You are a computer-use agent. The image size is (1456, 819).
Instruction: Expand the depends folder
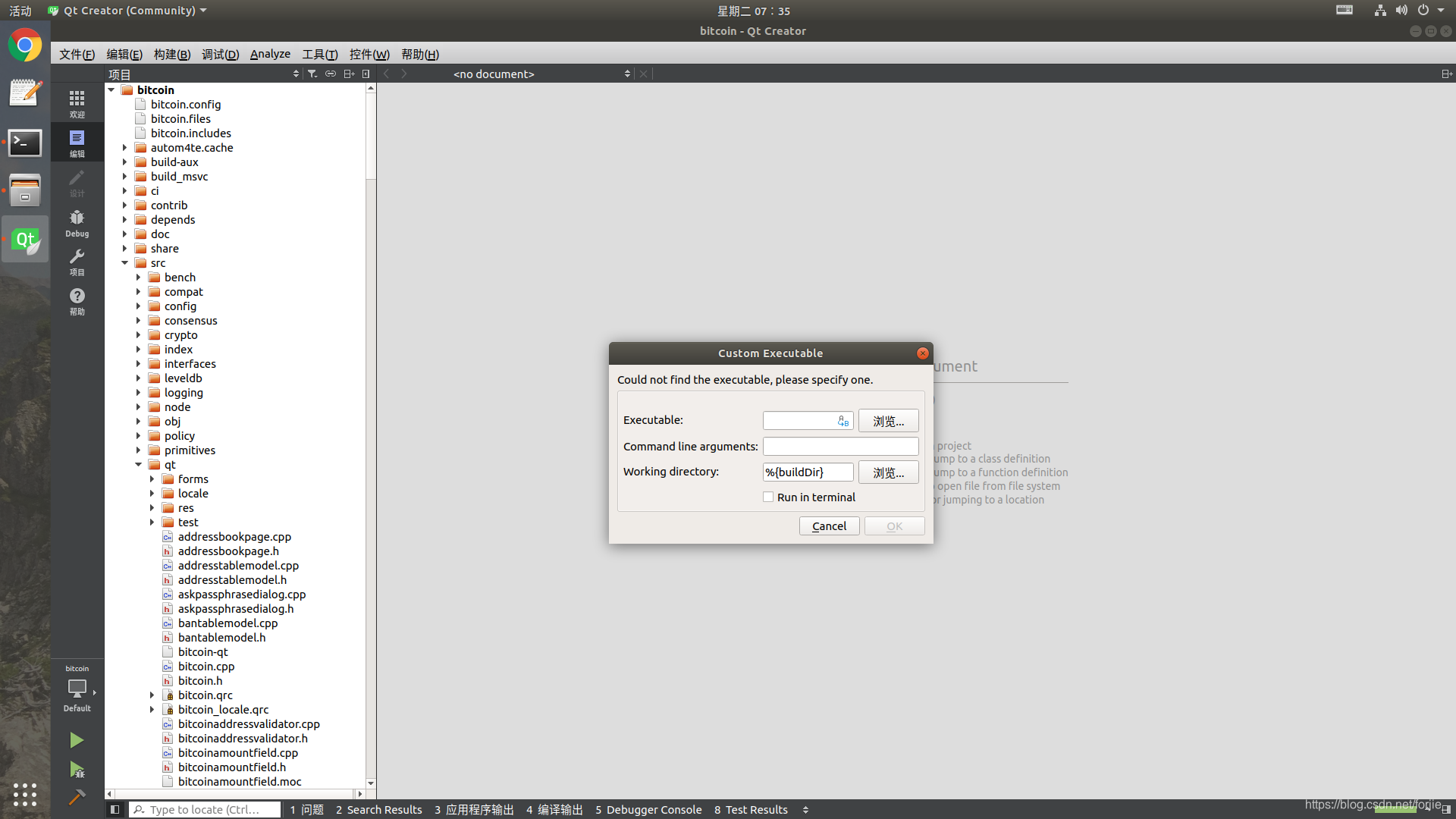pos(125,219)
